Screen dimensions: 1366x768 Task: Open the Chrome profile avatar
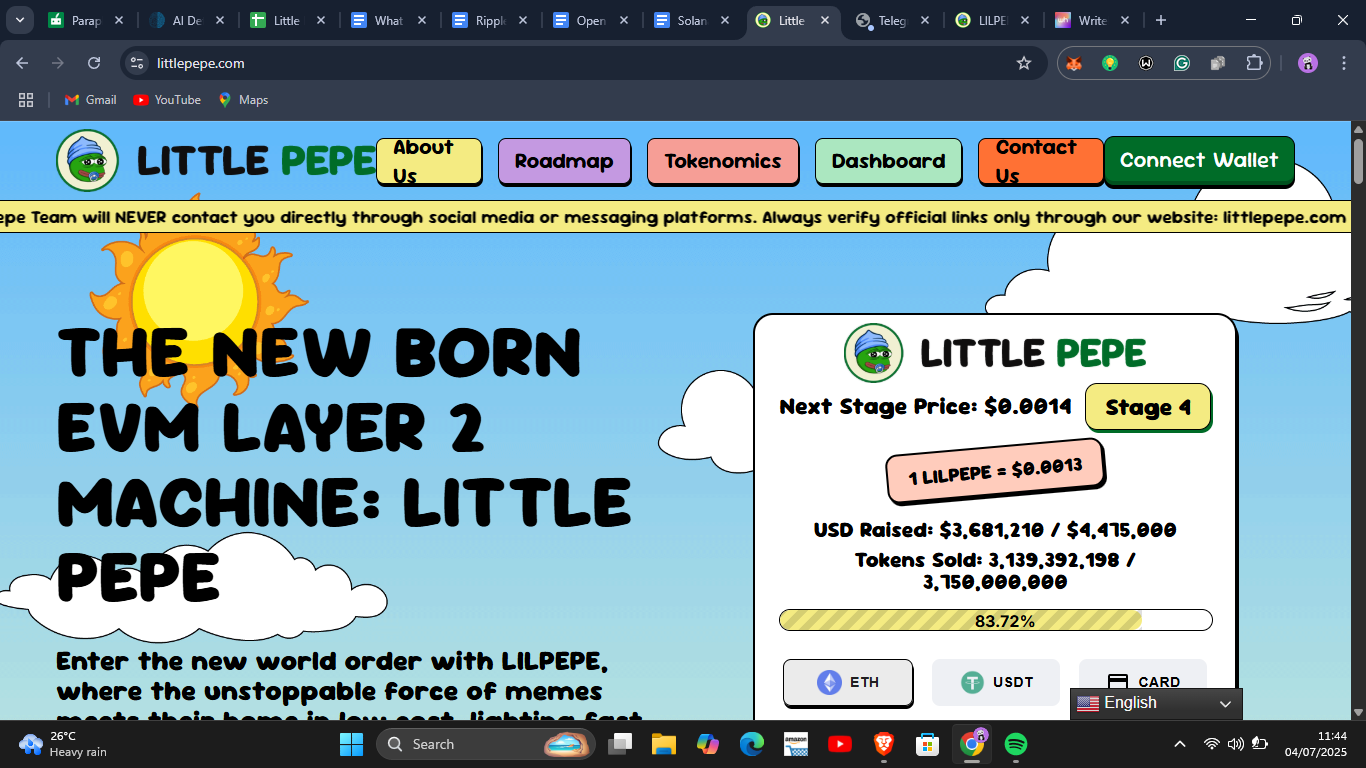click(x=1308, y=63)
